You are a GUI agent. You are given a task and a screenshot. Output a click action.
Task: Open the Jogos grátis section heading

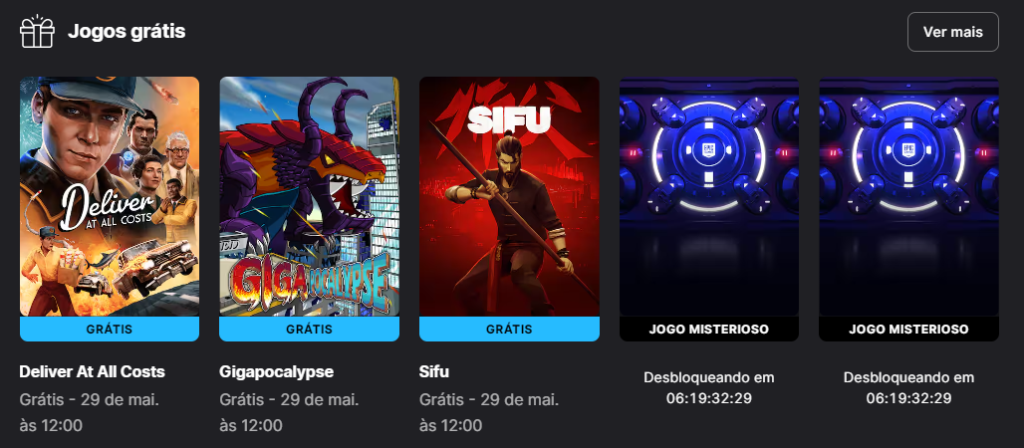click(127, 31)
